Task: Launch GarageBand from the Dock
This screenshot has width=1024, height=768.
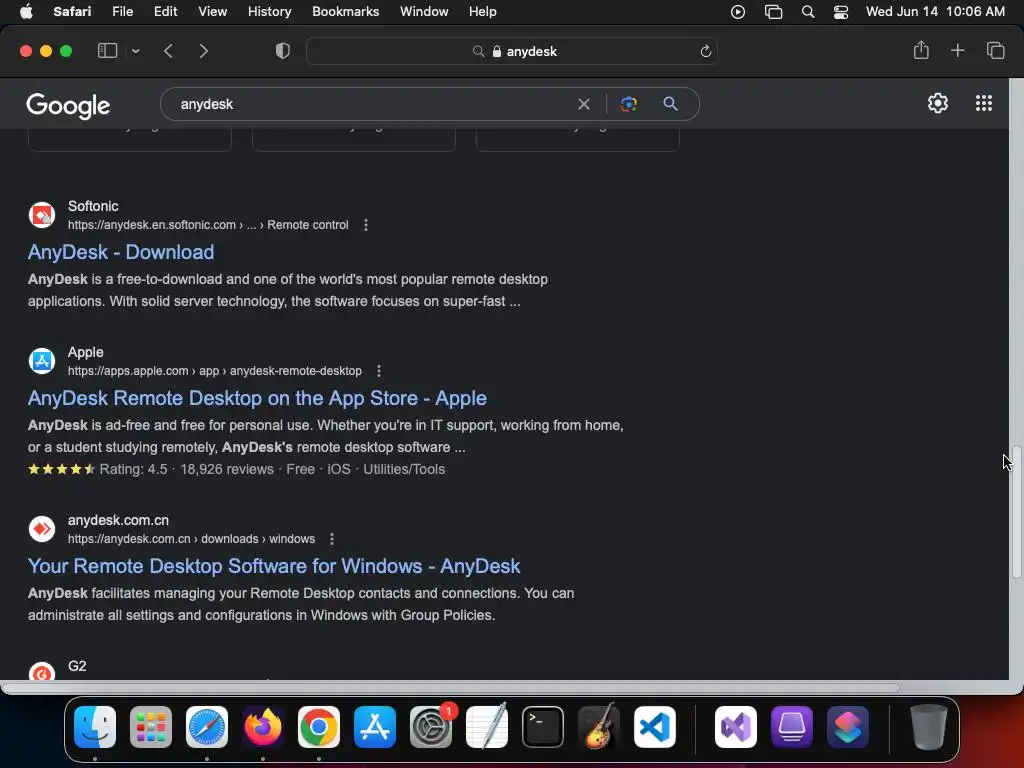Action: pos(599,727)
